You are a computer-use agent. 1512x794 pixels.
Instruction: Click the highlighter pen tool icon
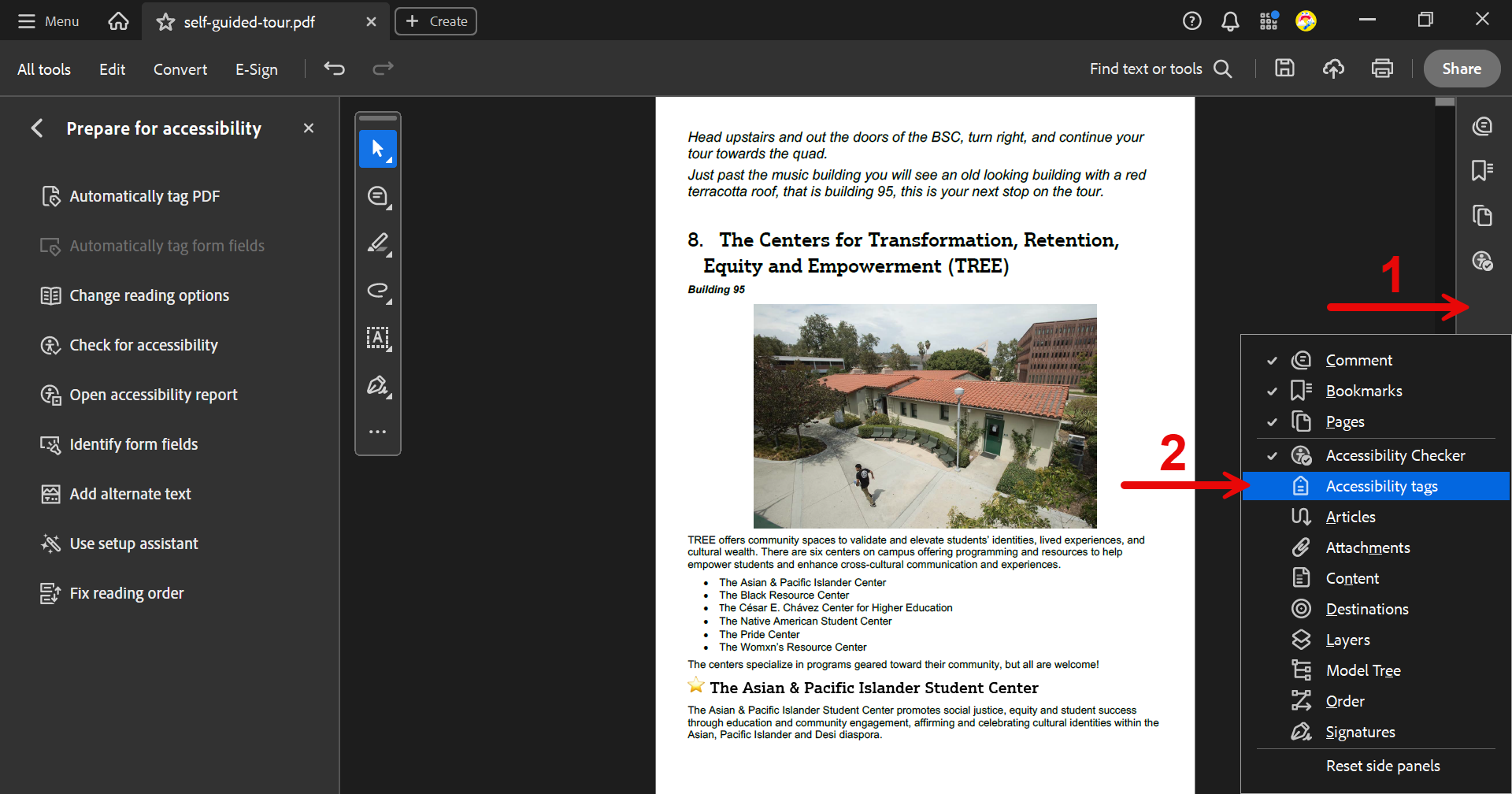[x=378, y=243]
